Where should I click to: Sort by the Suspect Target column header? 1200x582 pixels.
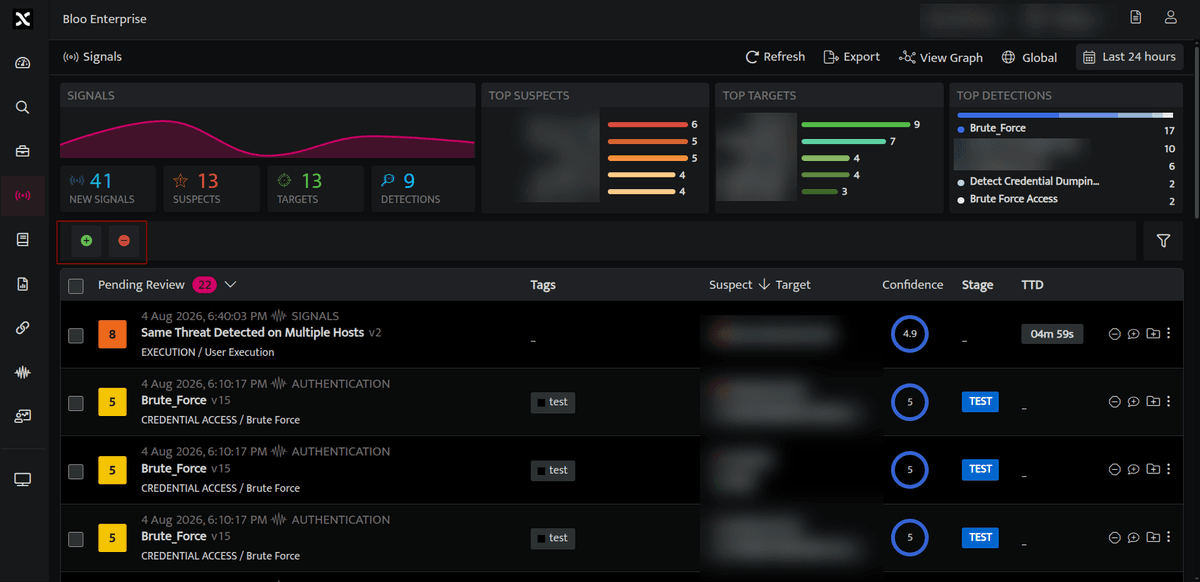click(760, 285)
